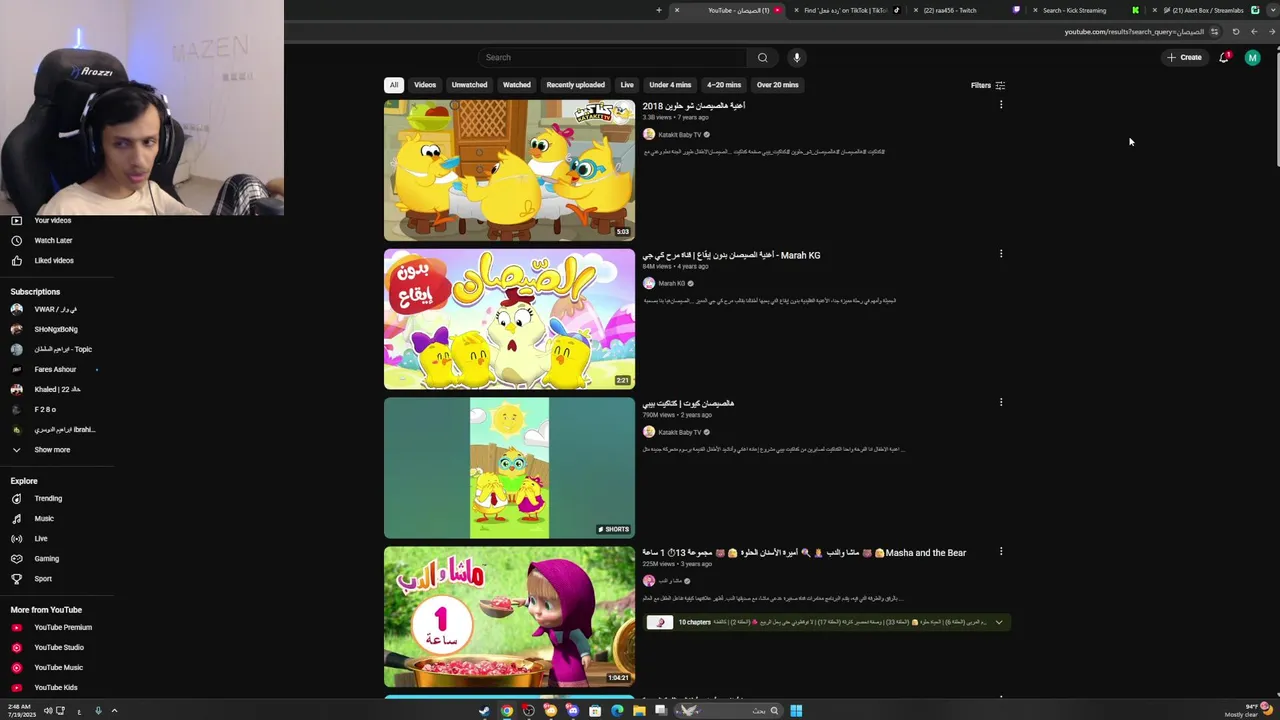Select the Over 20 mins chip

click(x=778, y=85)
